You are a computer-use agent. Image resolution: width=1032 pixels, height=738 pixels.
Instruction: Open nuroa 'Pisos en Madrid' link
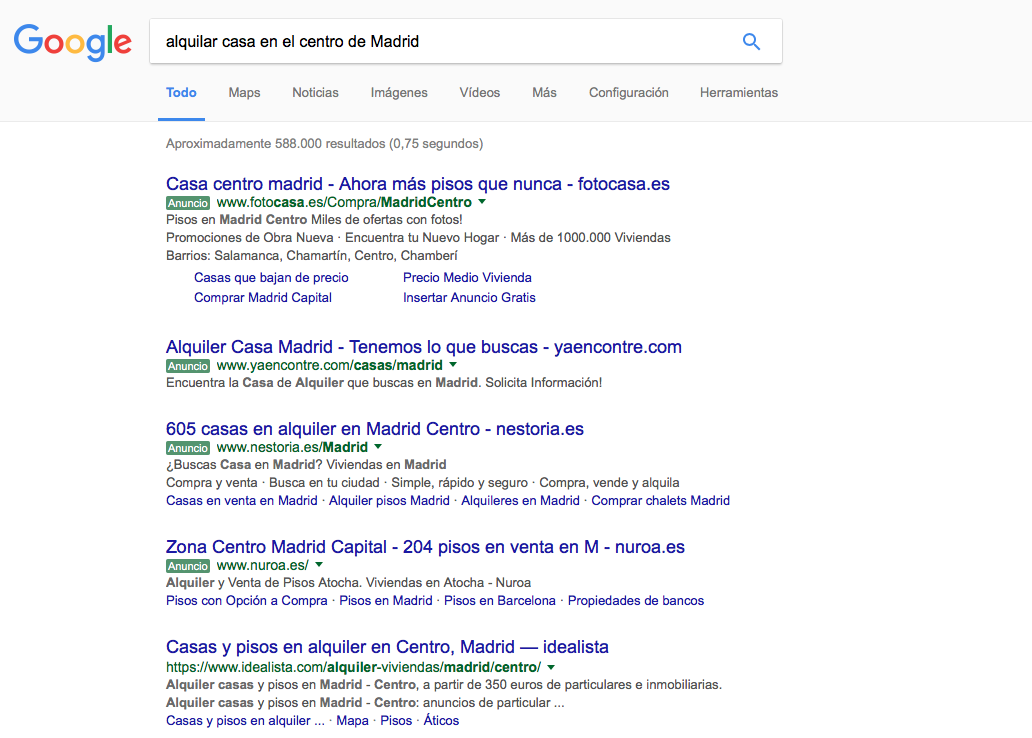click(x=386, y=600)
